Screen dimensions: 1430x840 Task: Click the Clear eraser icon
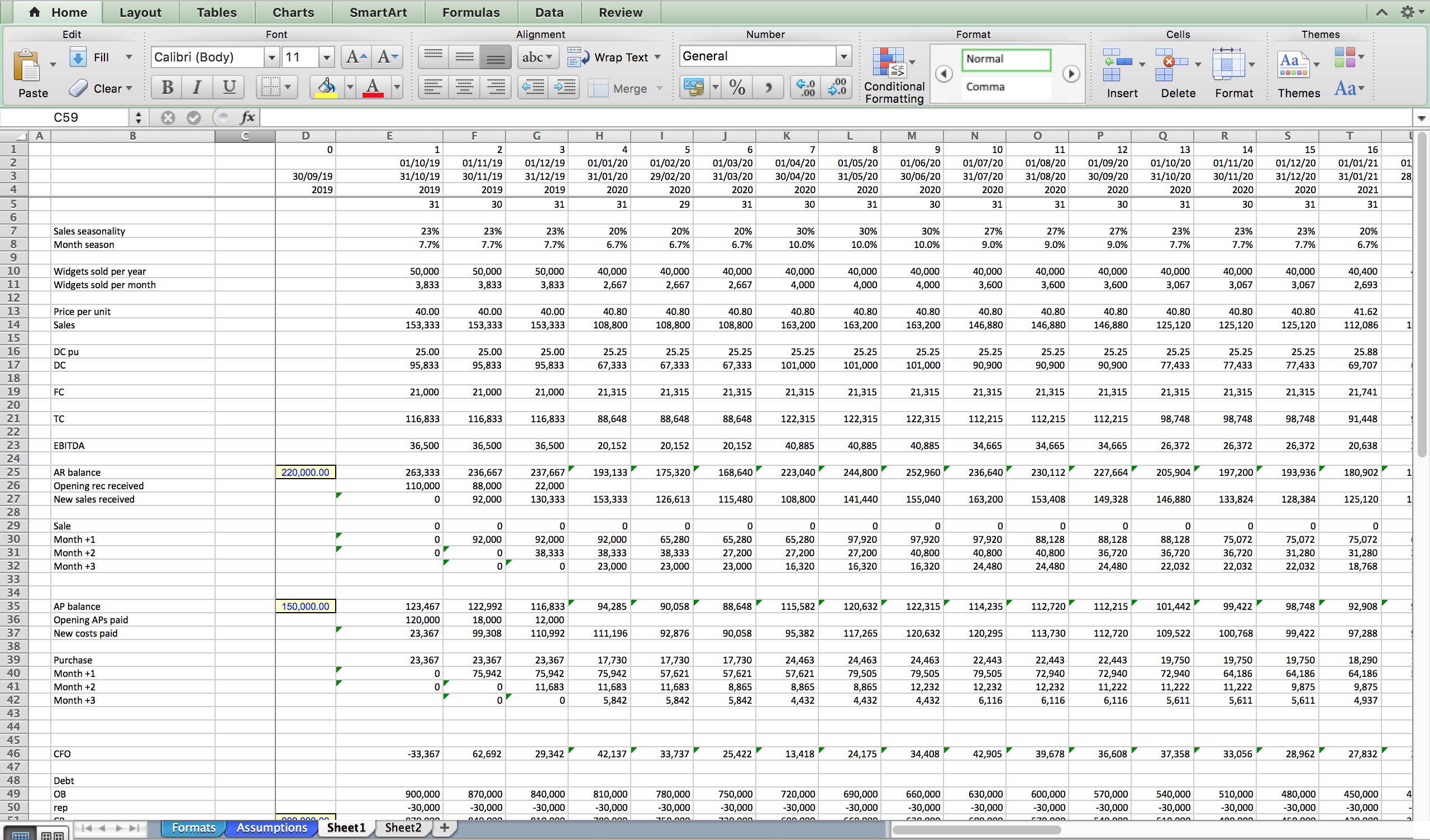tap(78, 88)
